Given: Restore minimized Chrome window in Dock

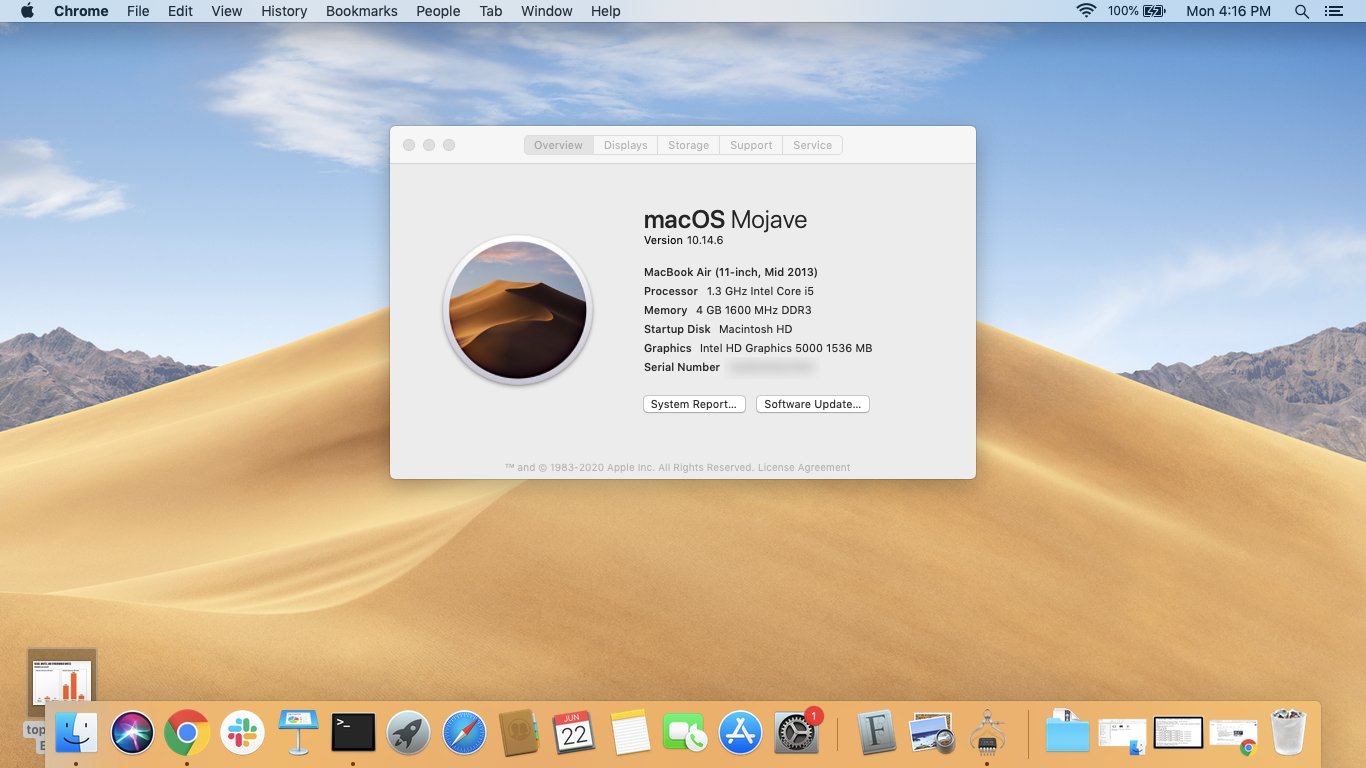Looking at the screenshot, I should click(x=1233, y=736).
